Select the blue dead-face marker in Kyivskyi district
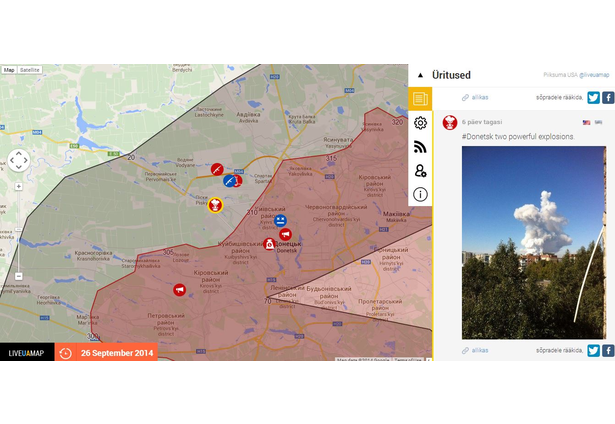The width and height of the screenshot is (615, 424). point(280,221)
